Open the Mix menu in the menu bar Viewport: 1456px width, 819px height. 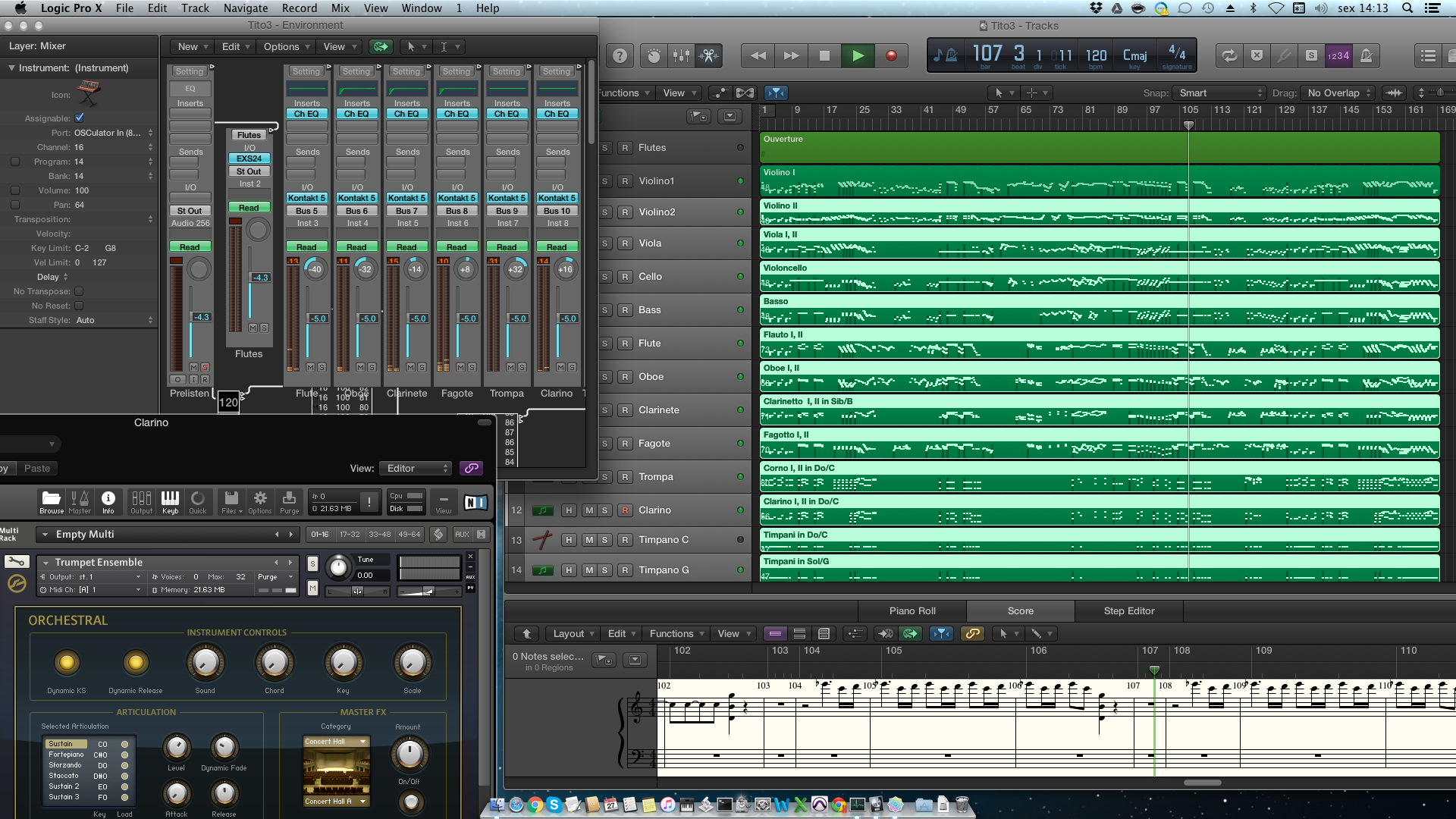pyautogui.click(x=340, y=8)
